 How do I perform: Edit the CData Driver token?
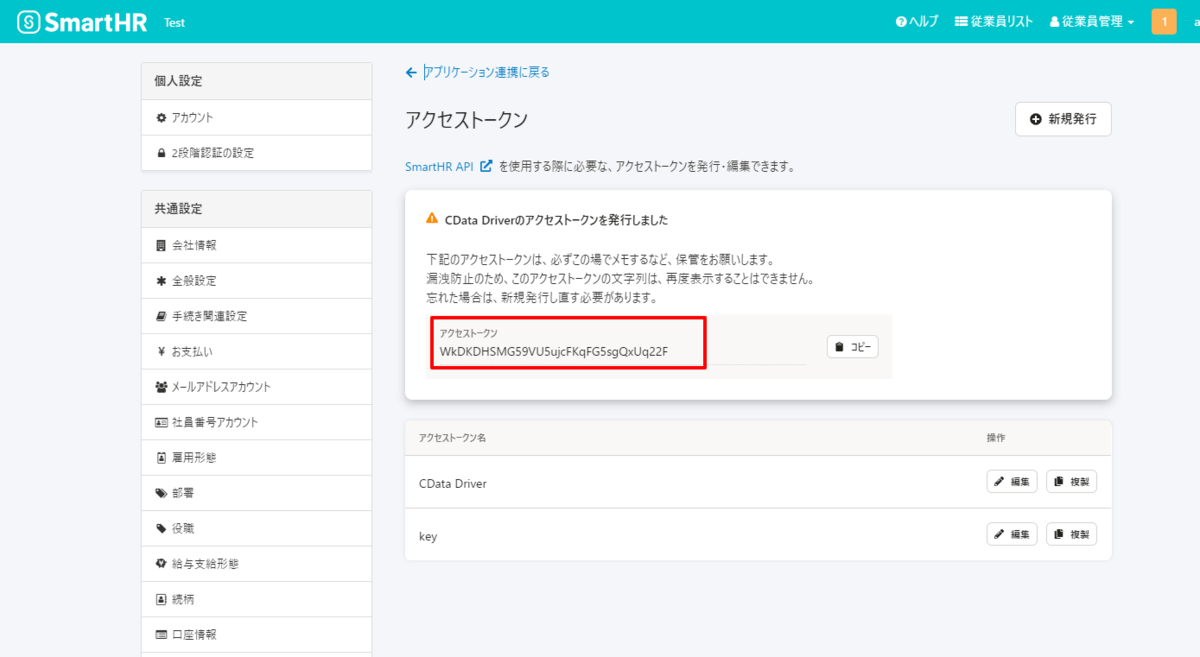tap(1012, 482)
